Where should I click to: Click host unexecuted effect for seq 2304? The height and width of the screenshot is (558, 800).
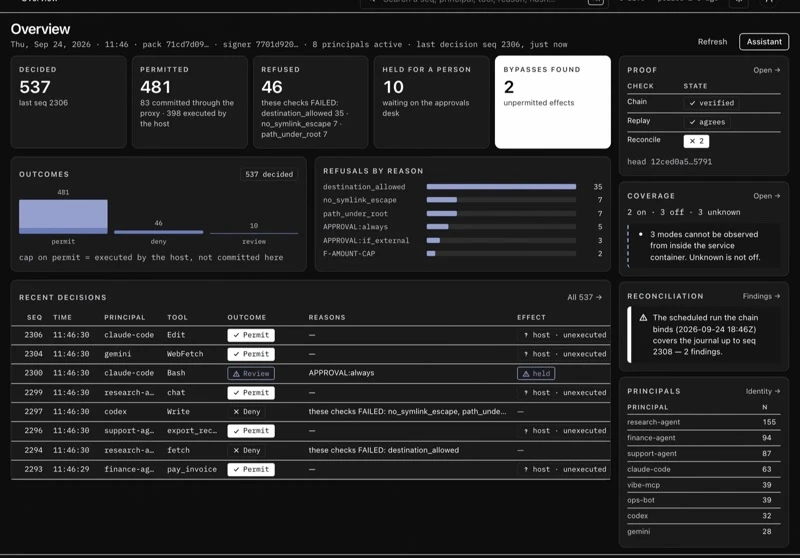[565, 354]
